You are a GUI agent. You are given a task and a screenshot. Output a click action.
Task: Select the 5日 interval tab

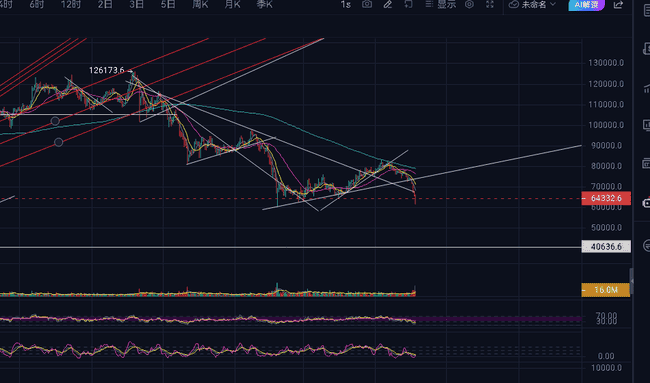[x=168, y=5]
